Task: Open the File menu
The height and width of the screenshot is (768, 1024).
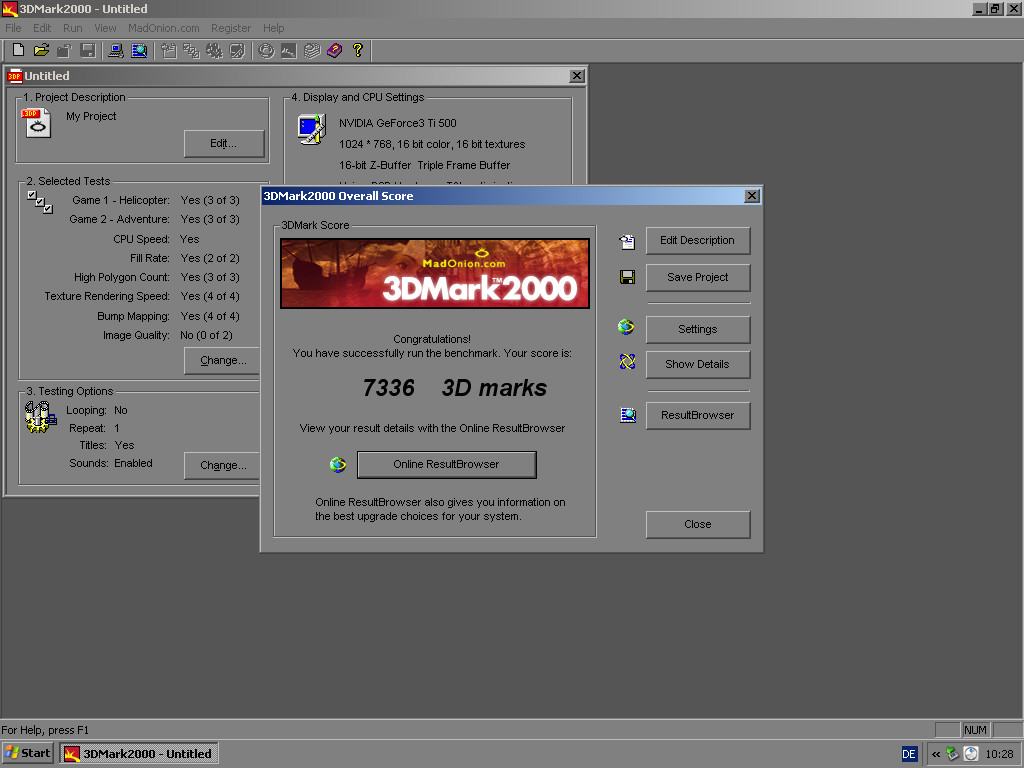Action: [x=13, y=28]
